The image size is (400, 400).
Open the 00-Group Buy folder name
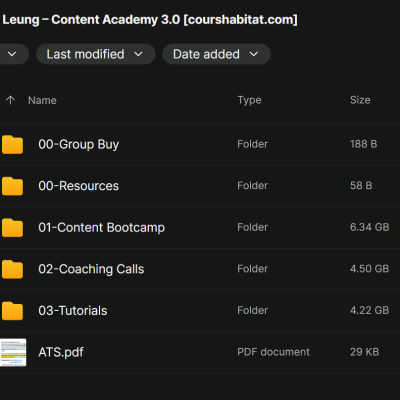point(79,144)
